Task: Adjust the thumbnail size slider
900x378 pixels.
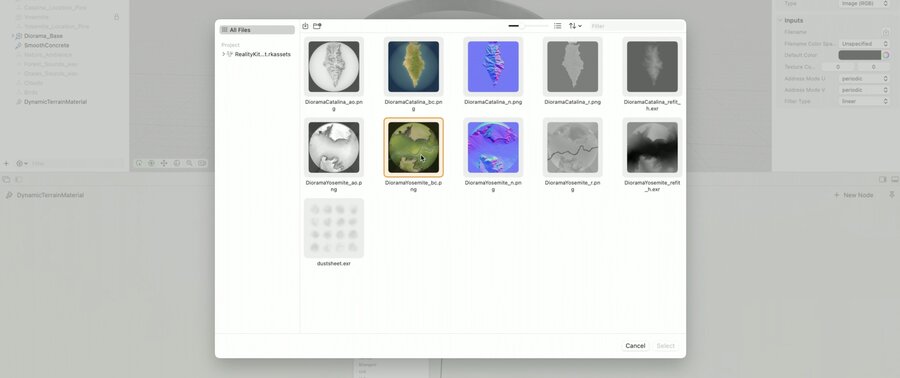Action: tap(528, 26)
